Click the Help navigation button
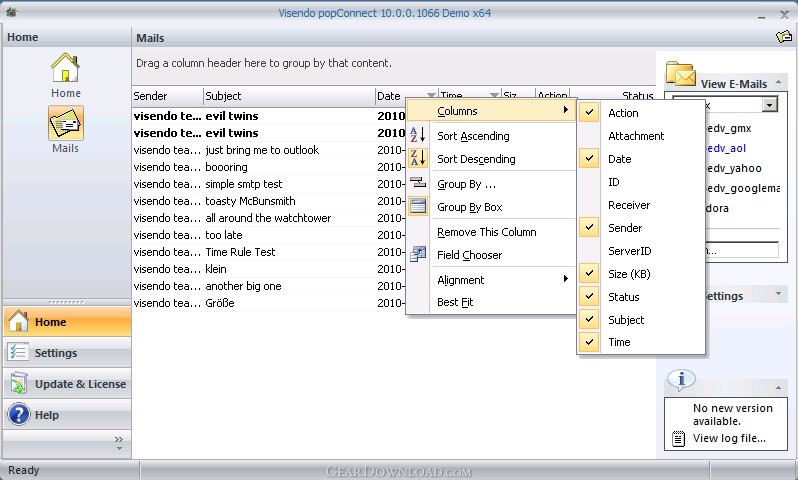 click(67, 415)
